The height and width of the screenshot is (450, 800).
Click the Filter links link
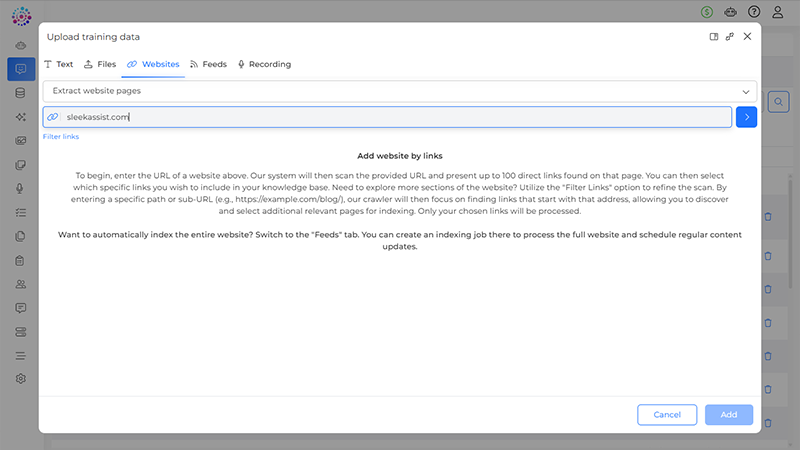tap(61, 136)
